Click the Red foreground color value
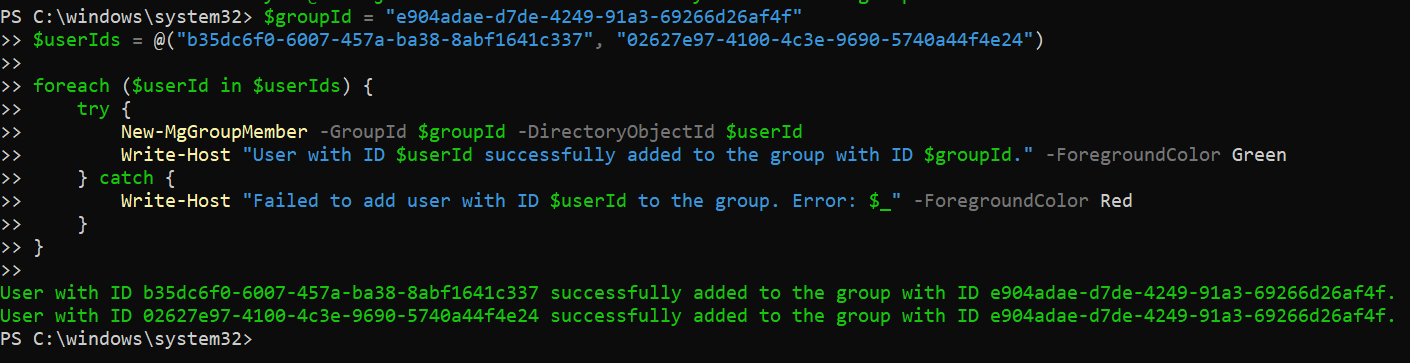This screenshot has height=363, width=1410. click(x=1116, y=201)
